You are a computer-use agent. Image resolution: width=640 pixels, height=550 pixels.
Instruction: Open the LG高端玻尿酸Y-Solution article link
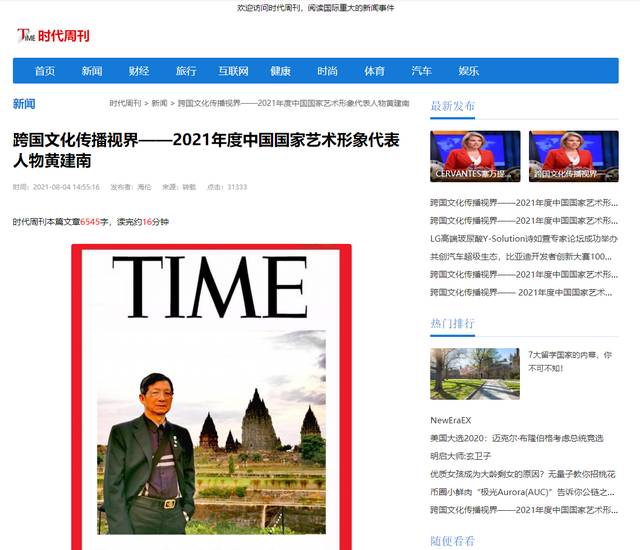(520, 239)
